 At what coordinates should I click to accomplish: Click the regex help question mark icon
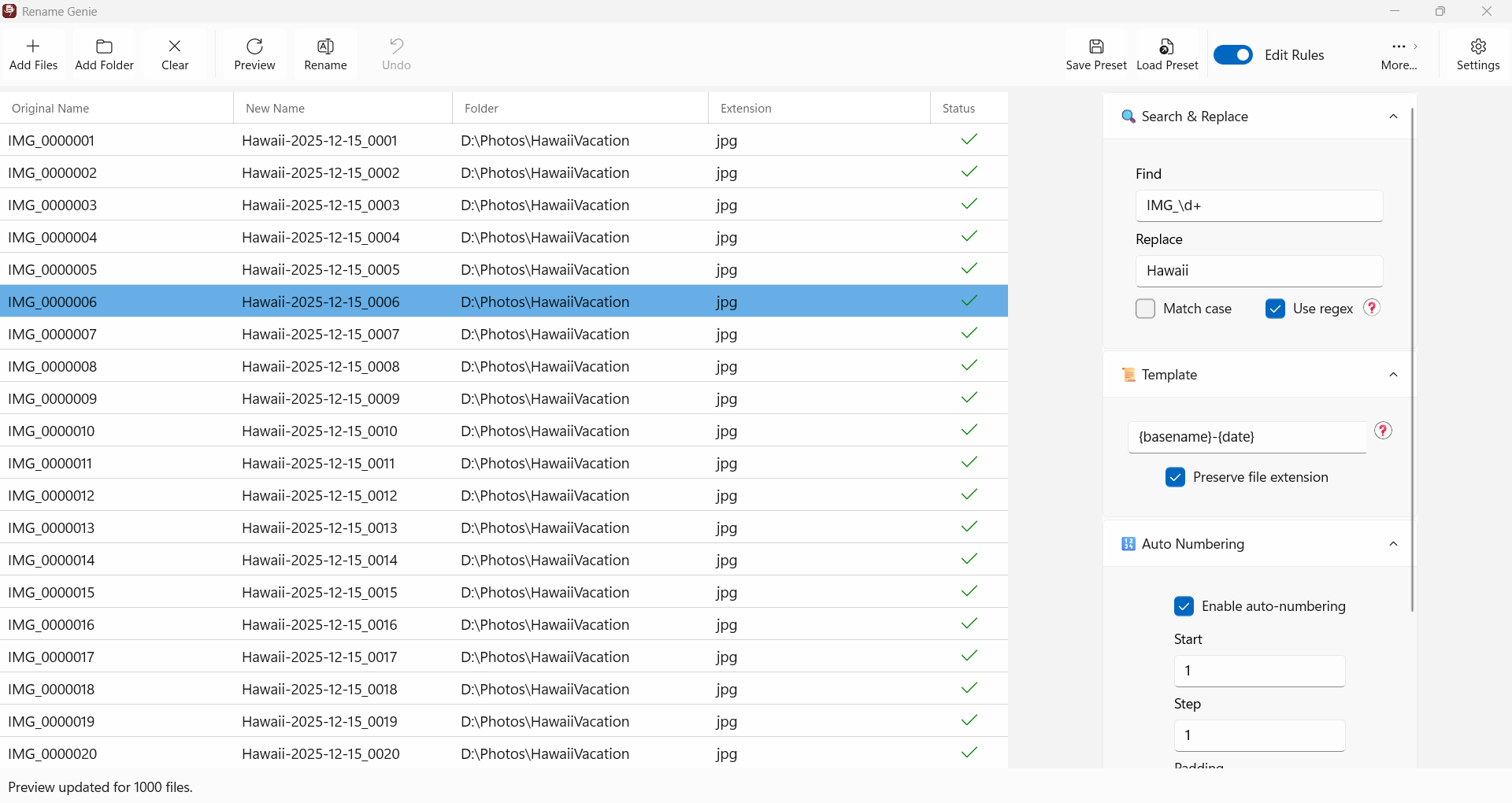click(x=1372, y=308)
